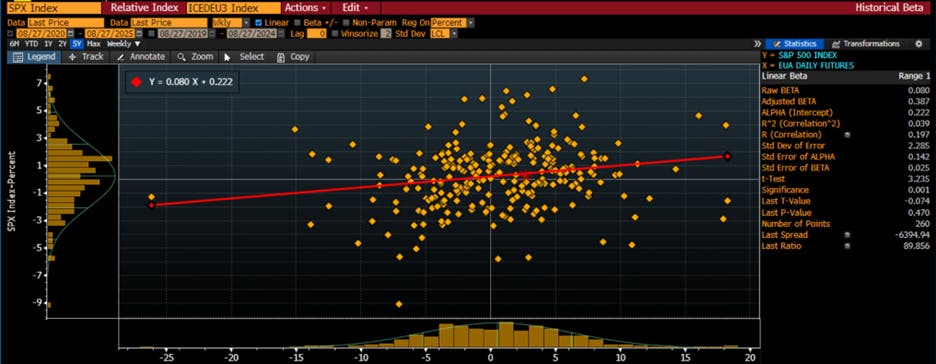Toggle checkbox before 08/27/2020 date range
Viewport: 936px width, 364px height.
[10, 33]
